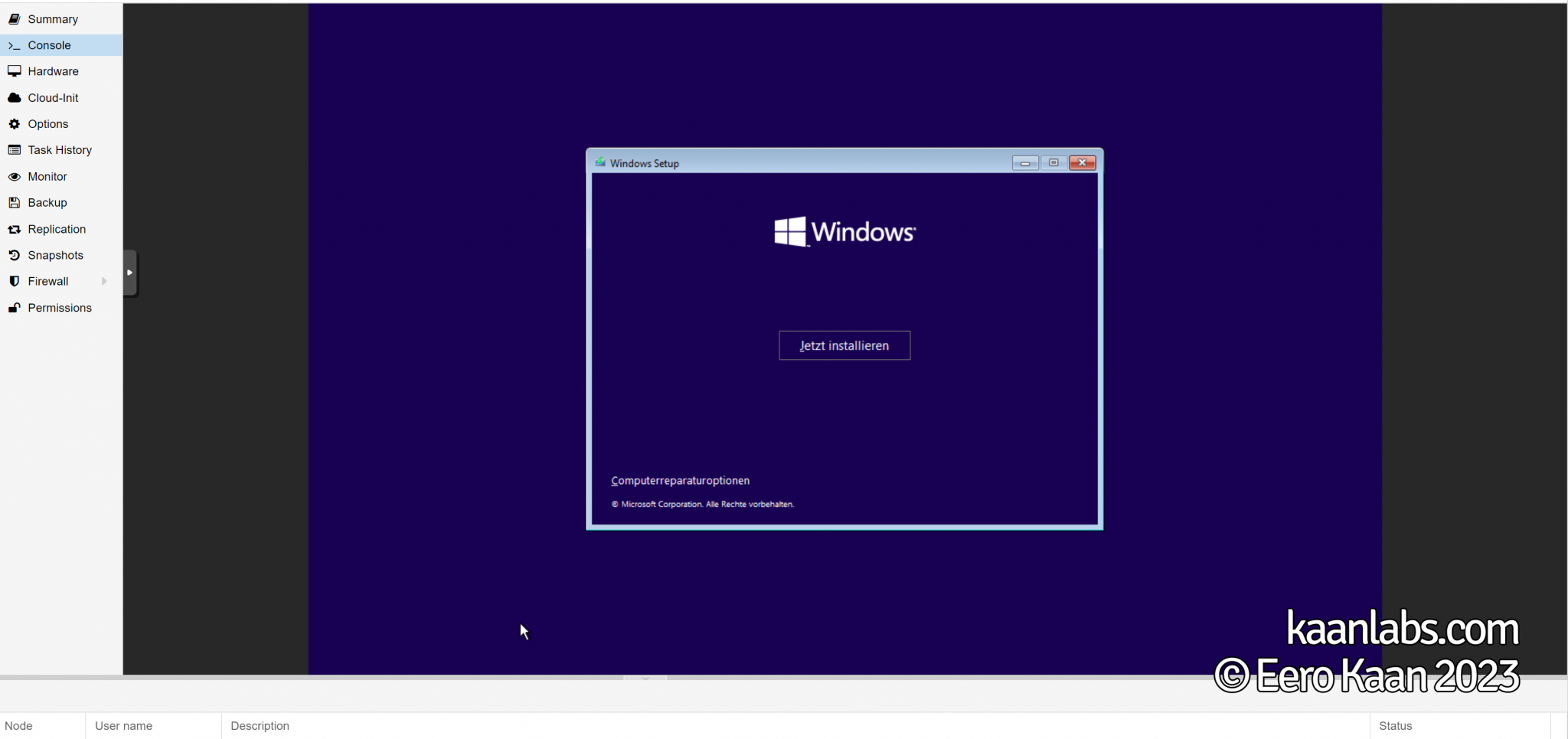Image resolution: width=1568 pixels, height=739 pixels.
Task: Open the Task History view
Action: pyautogui.click(x=61, y=150)
